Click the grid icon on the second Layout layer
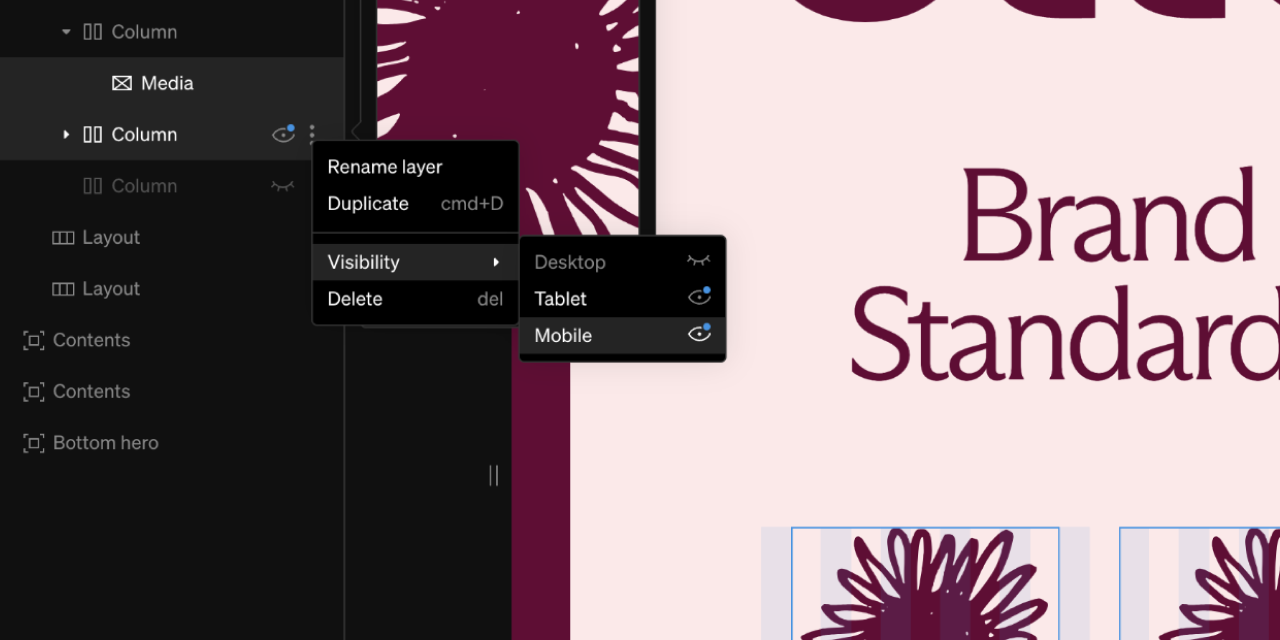This screenshot has height=640, width=1280. pos(62,289)
